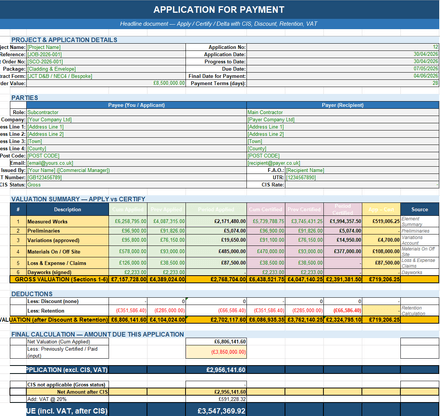Image resolution: width=440 pixels, height=416 pixels.
Task: Click the headline document subtitle cell
Action: [x=219, y=24]
